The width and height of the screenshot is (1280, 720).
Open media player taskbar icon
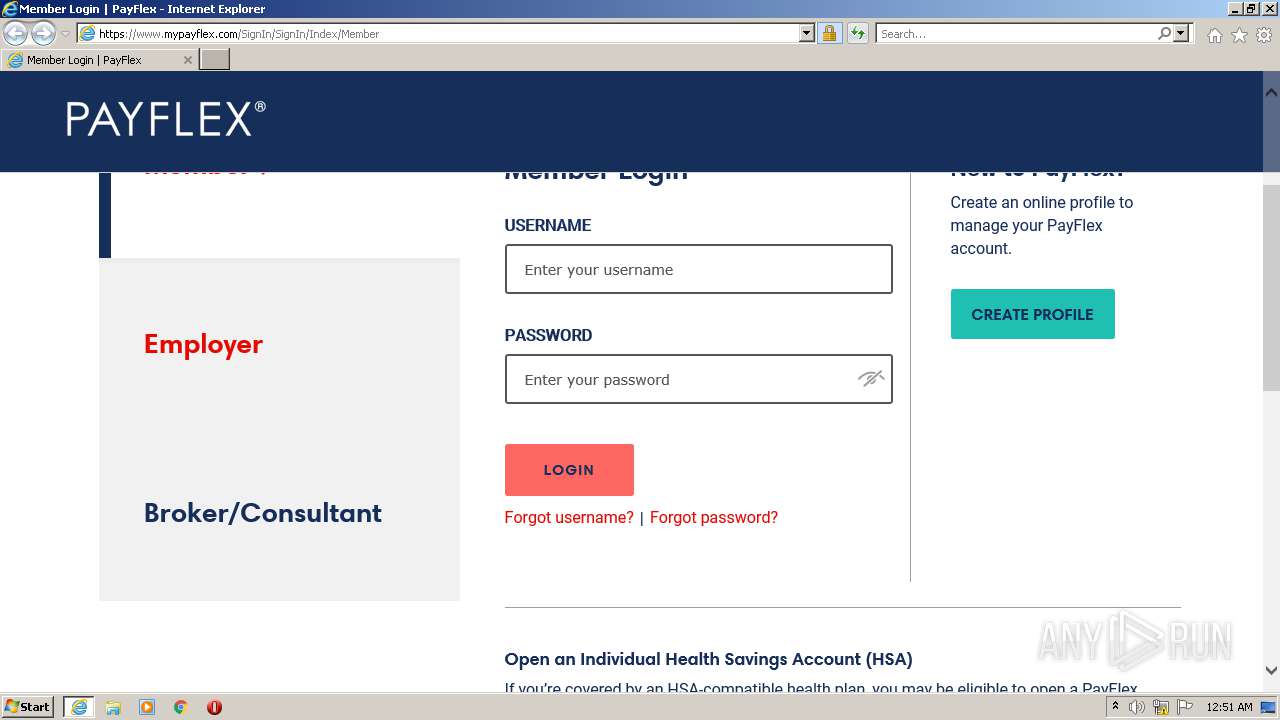pyautogui.click(x=147, y=707)
